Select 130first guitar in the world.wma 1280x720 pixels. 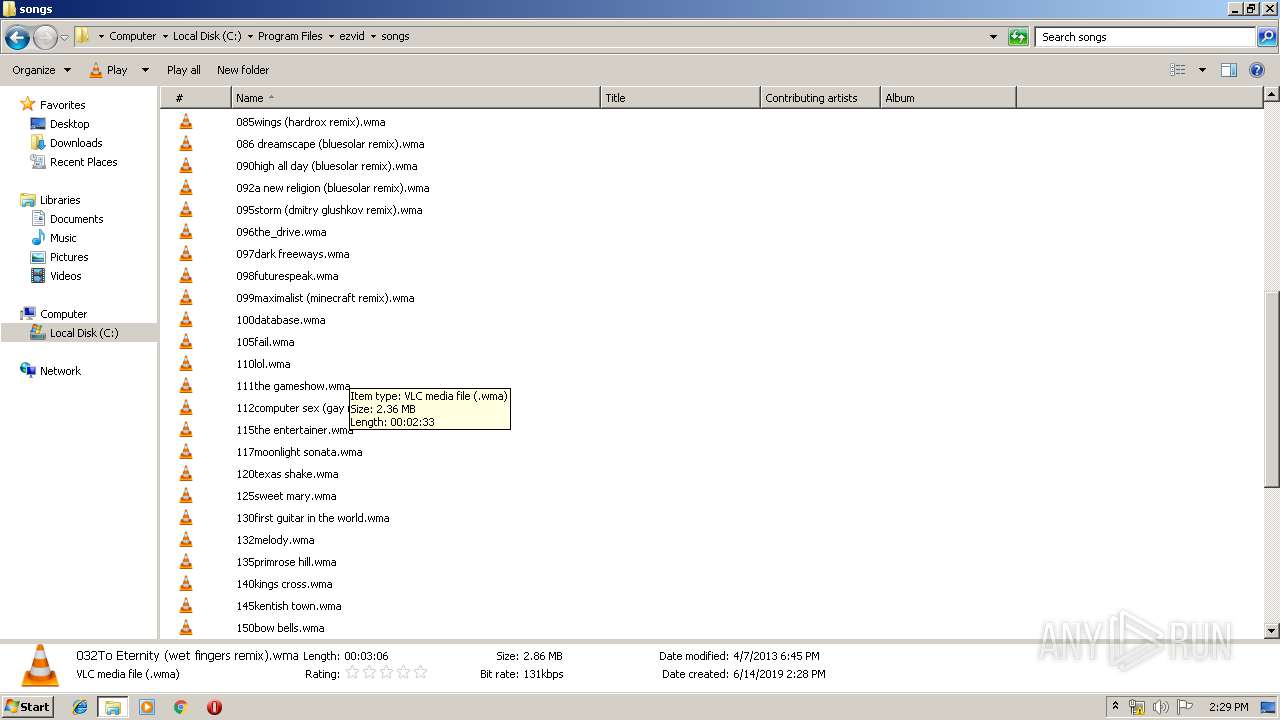tap(312, 518)
